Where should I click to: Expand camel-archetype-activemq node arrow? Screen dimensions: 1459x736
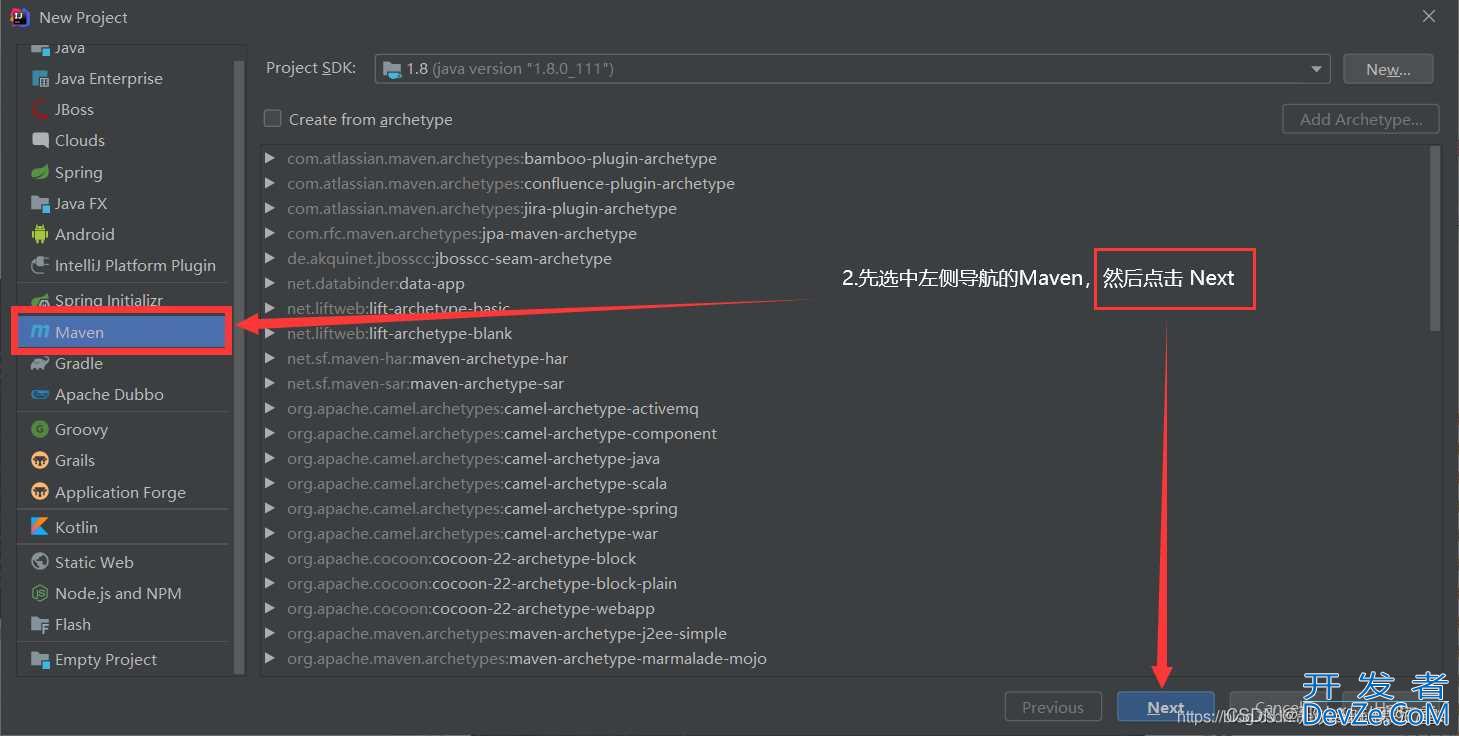pos(269,408)
